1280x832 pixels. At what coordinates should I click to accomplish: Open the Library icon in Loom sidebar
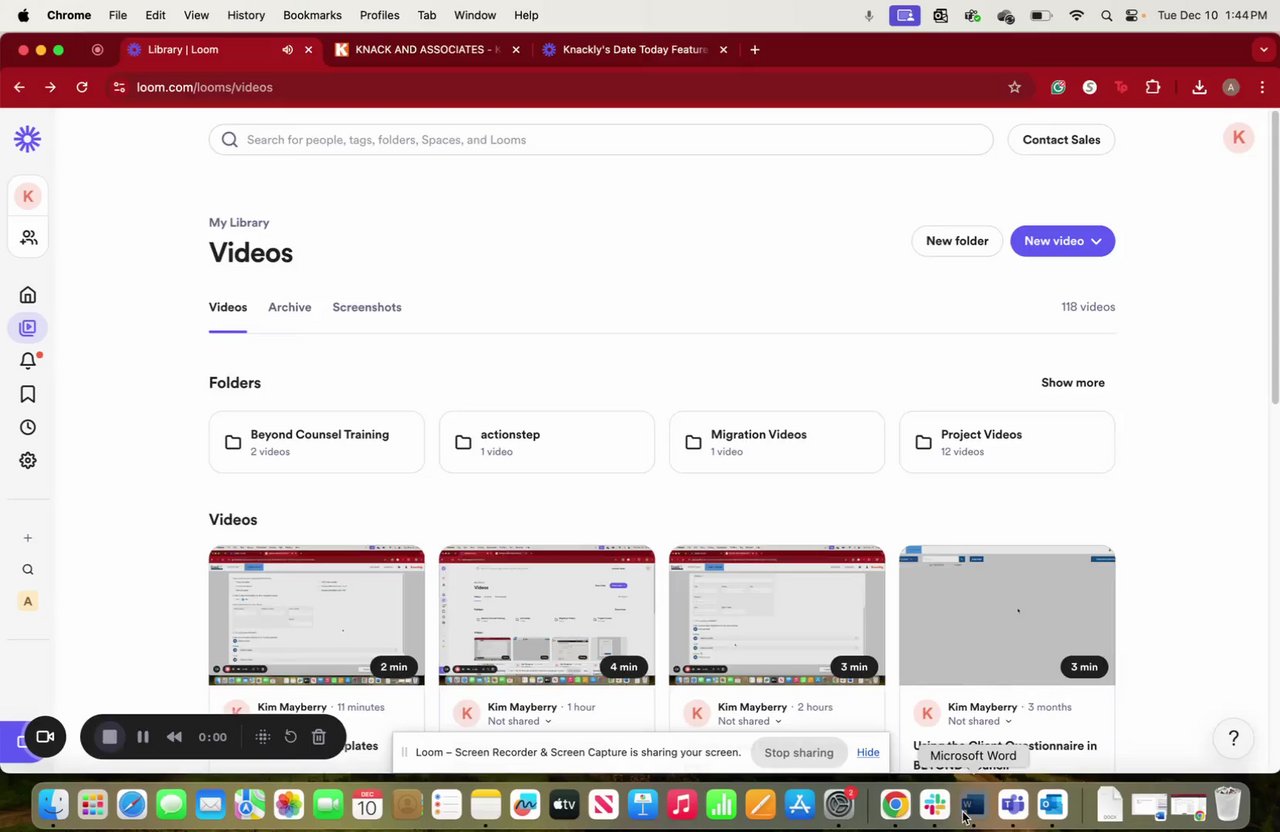coord(28,328)
